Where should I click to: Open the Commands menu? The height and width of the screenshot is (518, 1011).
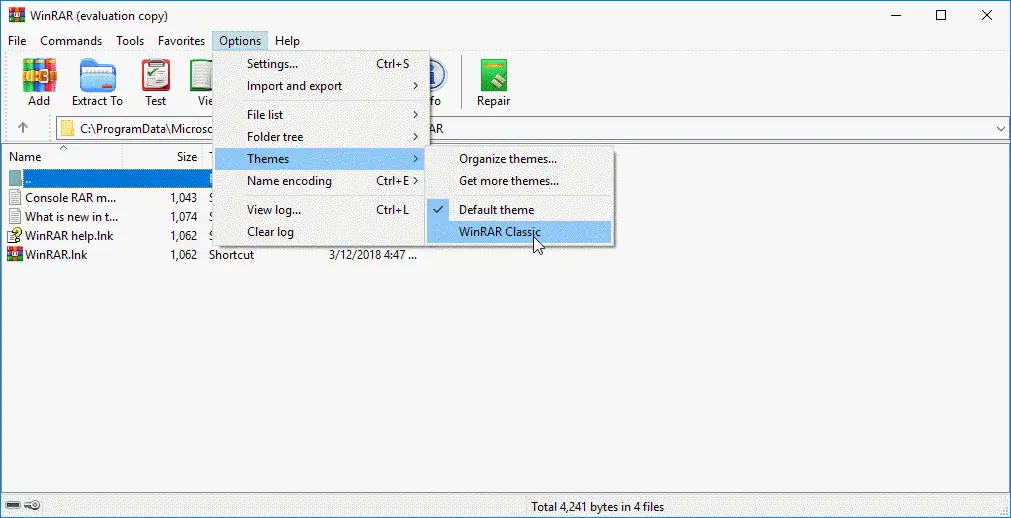pos(71,41)
